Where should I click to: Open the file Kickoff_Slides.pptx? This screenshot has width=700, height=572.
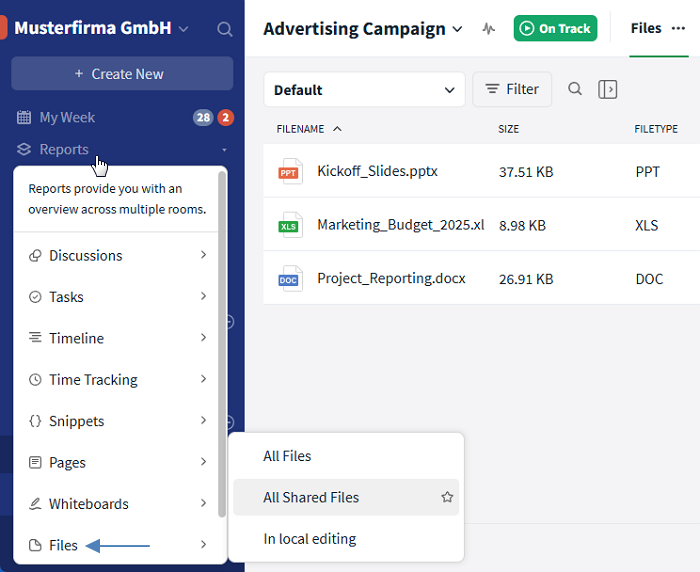click(377, 171)
